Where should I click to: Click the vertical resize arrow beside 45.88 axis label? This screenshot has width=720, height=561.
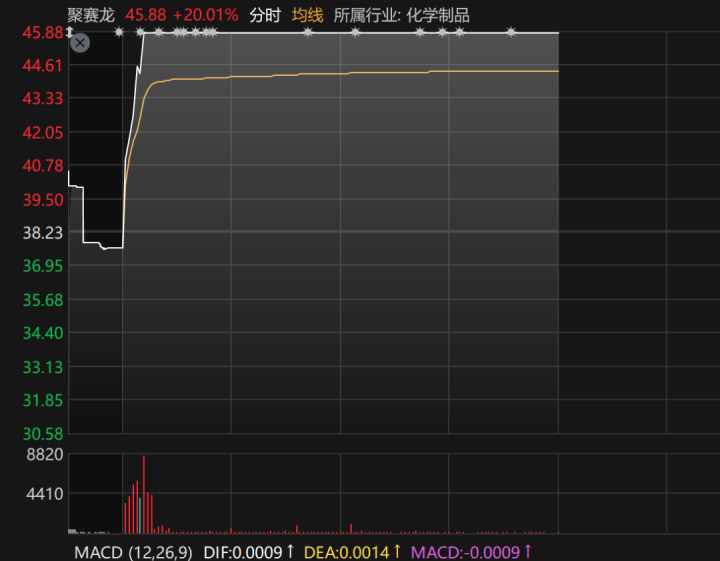69,33
